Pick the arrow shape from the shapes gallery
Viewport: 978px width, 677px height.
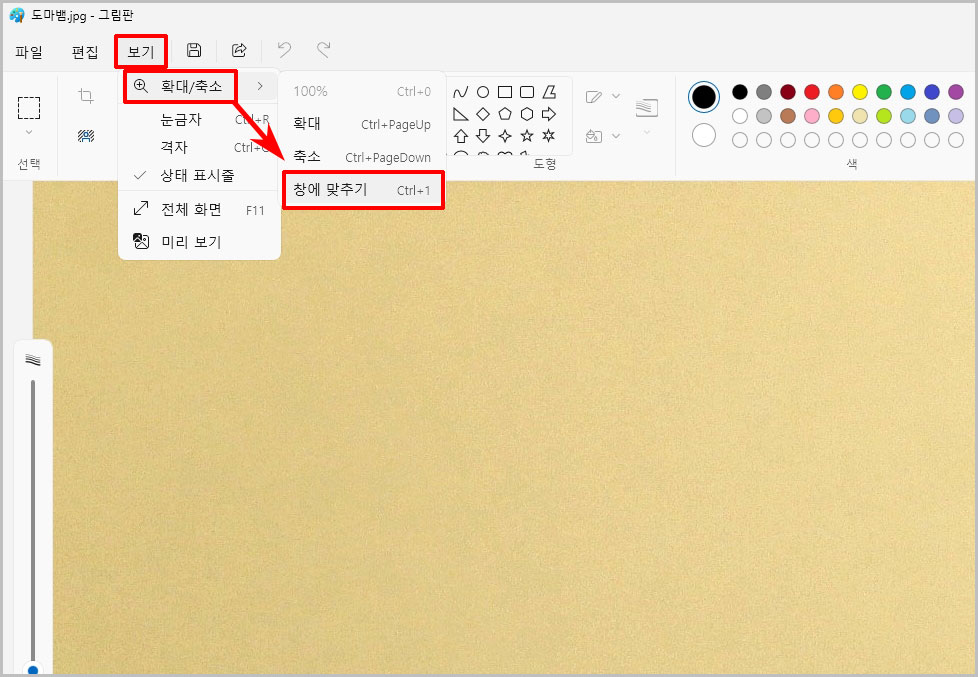pyautogui.click(x=548, y=114)
